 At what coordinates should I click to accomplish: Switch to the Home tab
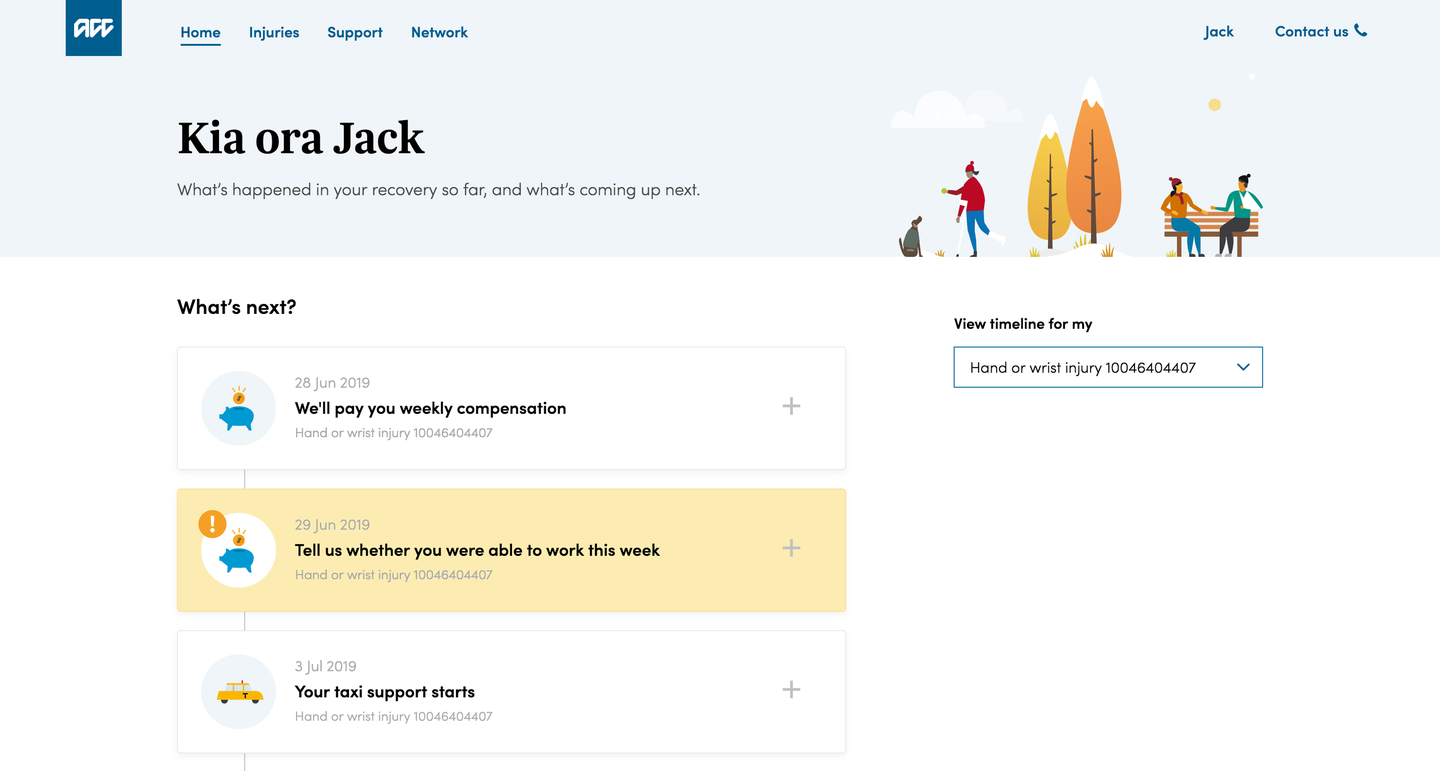(x=200, y=32)
